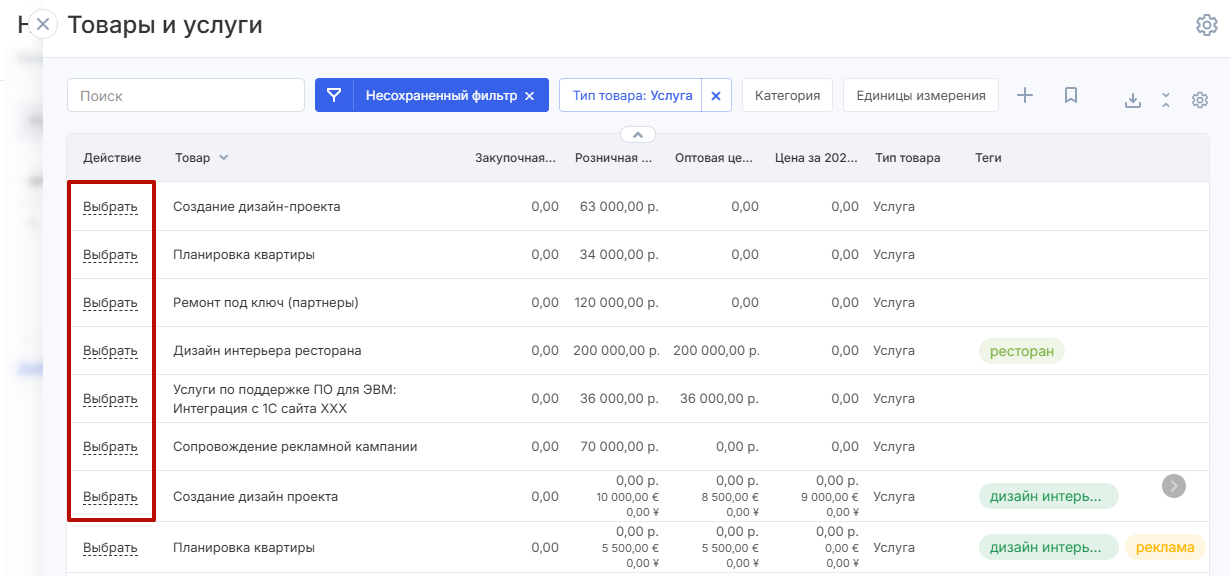Click Выбрать for Создание дизайн-проекта
1230x576 pixels.
point(110,207)
